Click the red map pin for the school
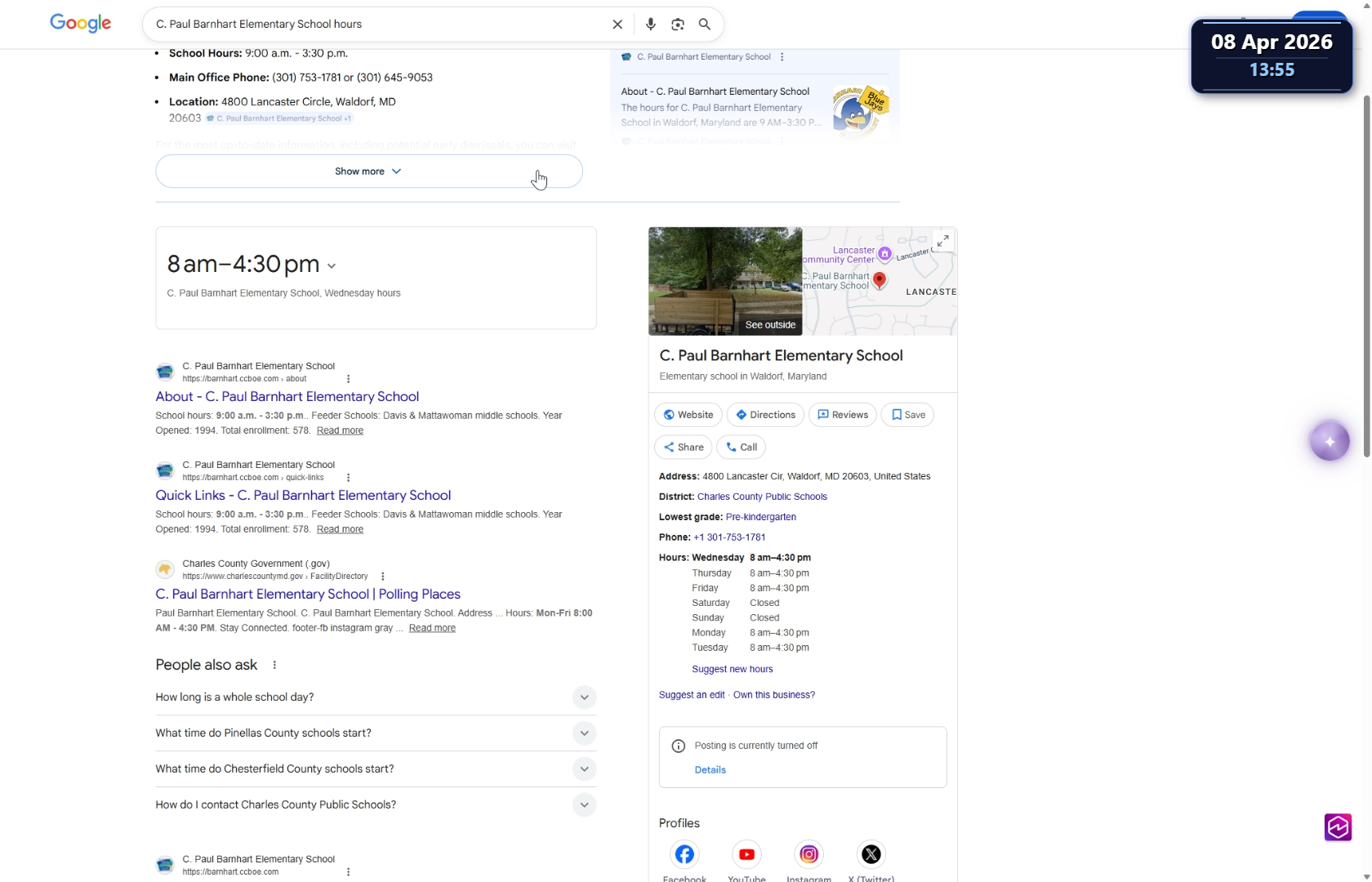This screenshot has width=1372, height=882. tap(880, 280)
